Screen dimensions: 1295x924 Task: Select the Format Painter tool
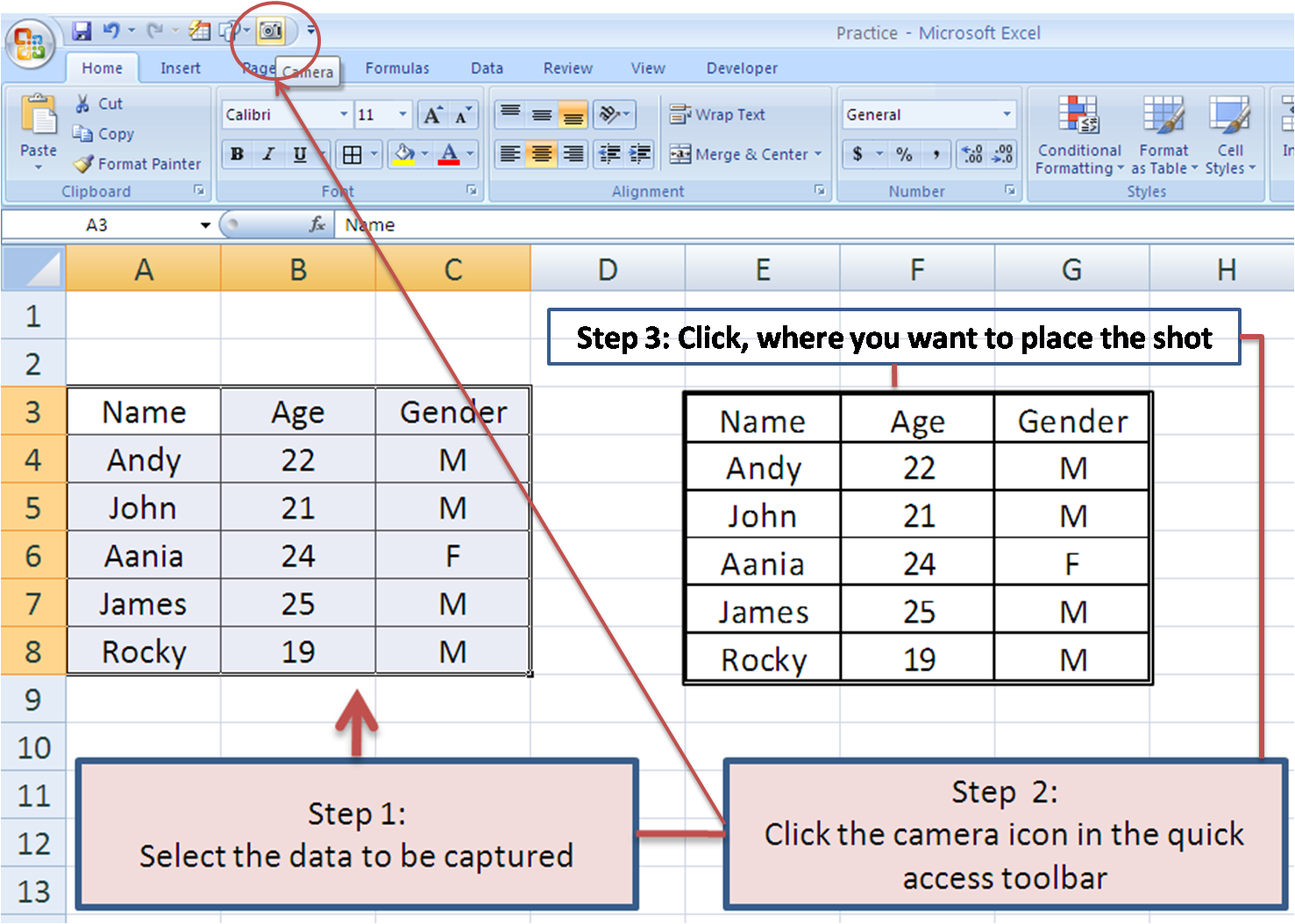(137, 164)
